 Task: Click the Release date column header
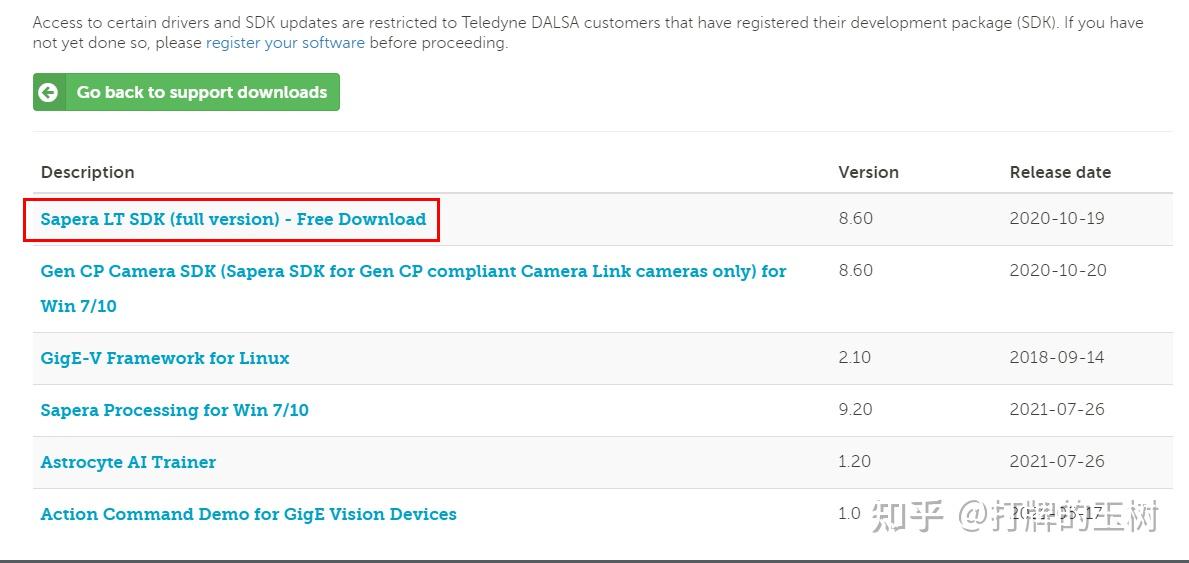[1060, 172]
